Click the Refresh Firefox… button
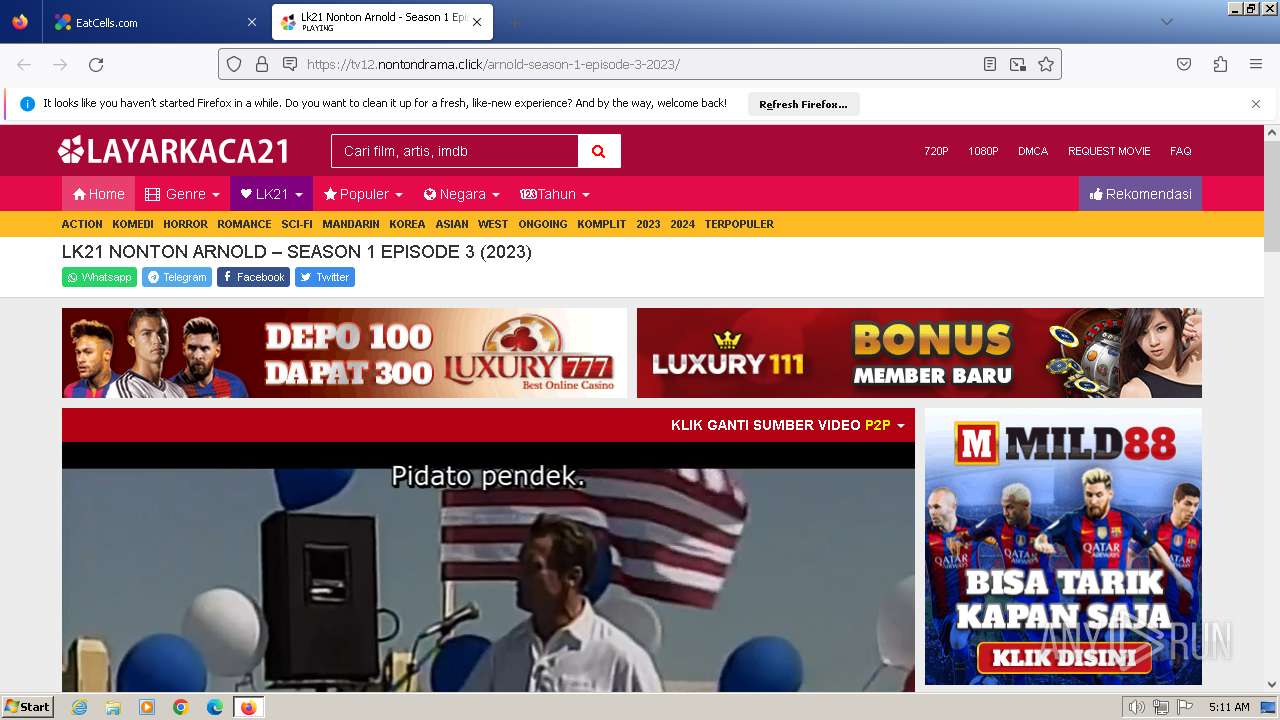The height and width of the screenshot is (720, 1280). pos(803,104)
